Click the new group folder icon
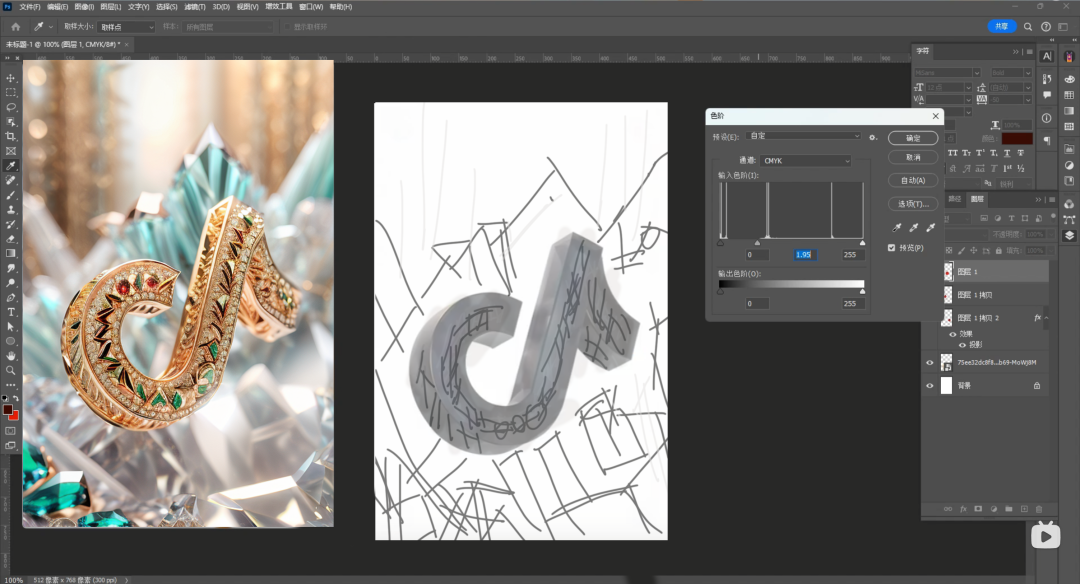 coord(1008,509)
